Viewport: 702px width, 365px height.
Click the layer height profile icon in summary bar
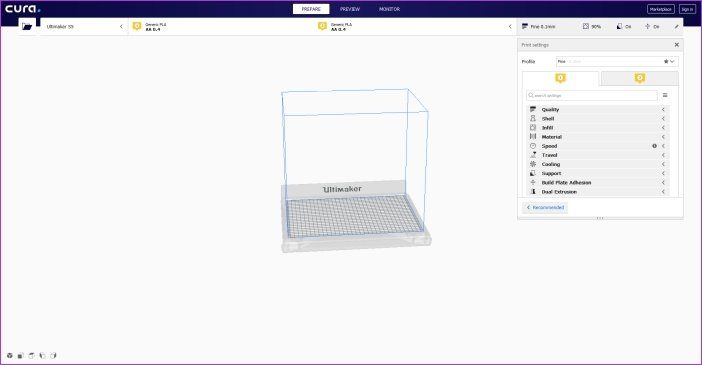click(x=525, y=26)
